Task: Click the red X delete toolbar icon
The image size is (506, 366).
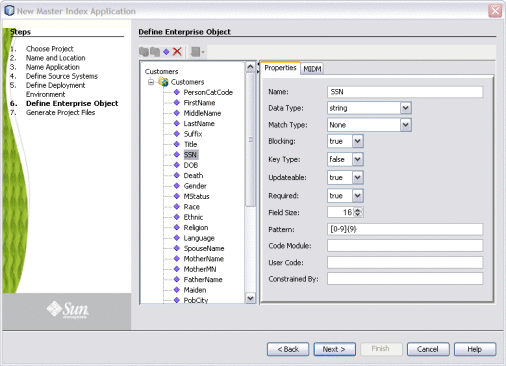Action: point(177,52)
